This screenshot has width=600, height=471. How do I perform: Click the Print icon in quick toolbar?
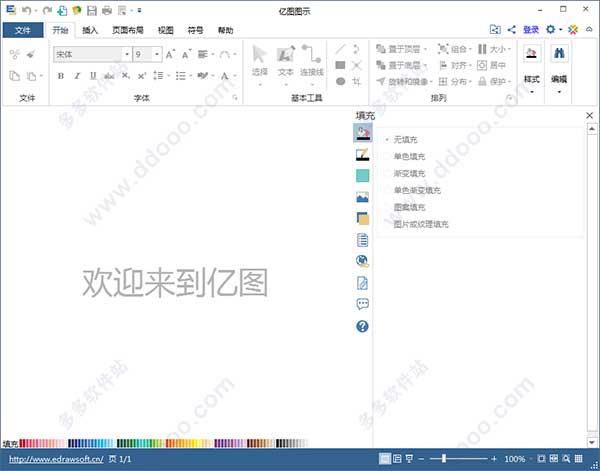tap(107, 10)
